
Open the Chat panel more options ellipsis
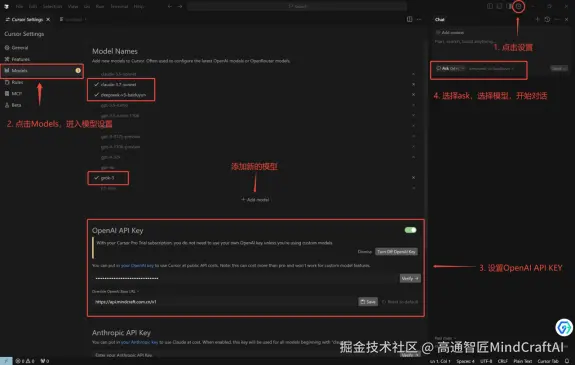557,19
